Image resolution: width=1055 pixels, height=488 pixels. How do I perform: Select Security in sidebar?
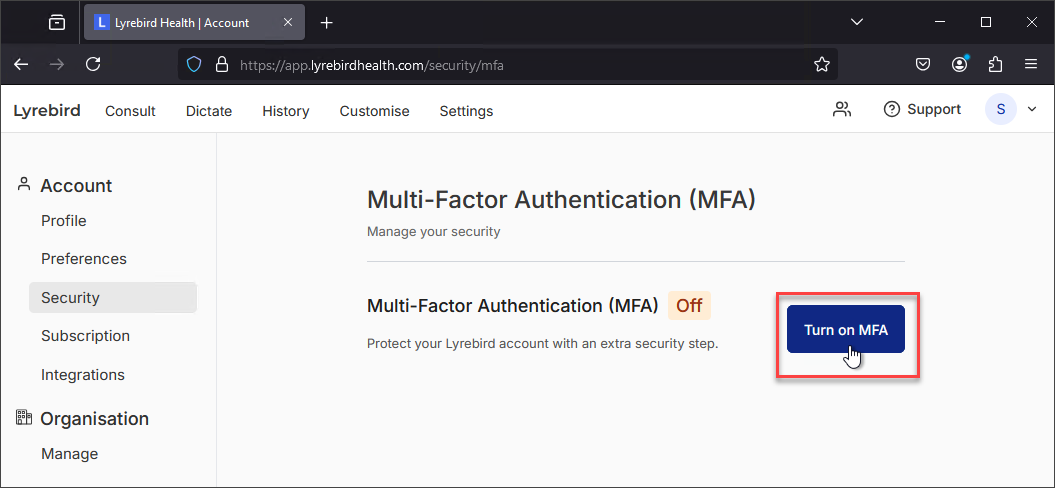113,298
